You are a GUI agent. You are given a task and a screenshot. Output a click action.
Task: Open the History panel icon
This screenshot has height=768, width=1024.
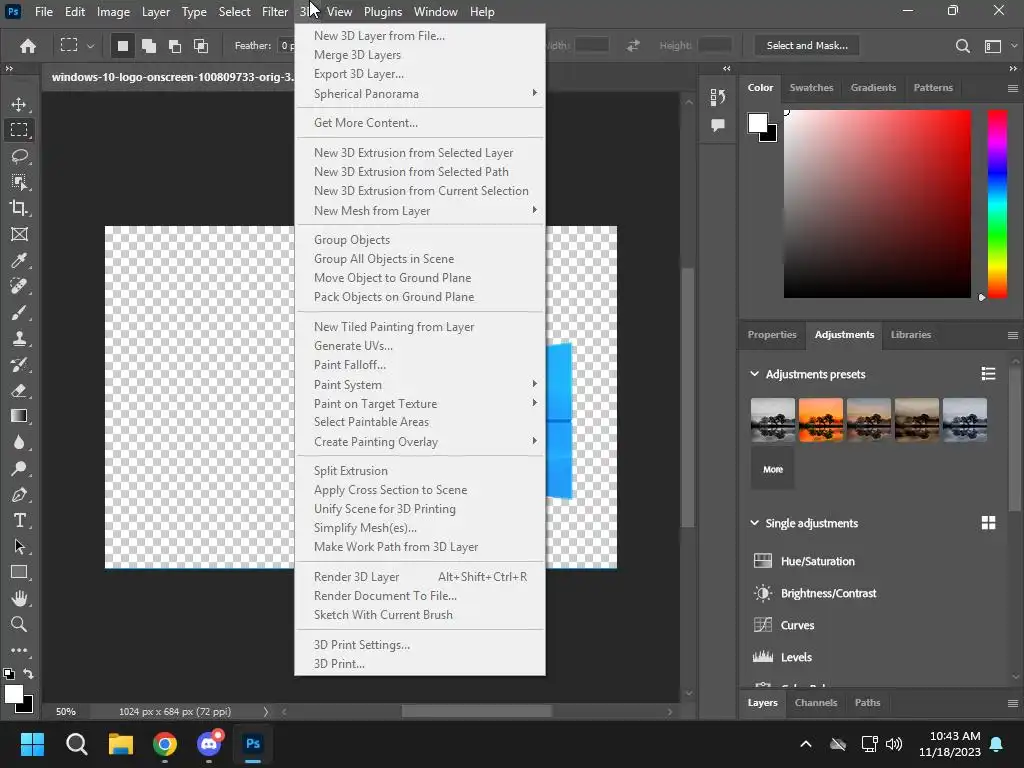click(x=718, y=97)
